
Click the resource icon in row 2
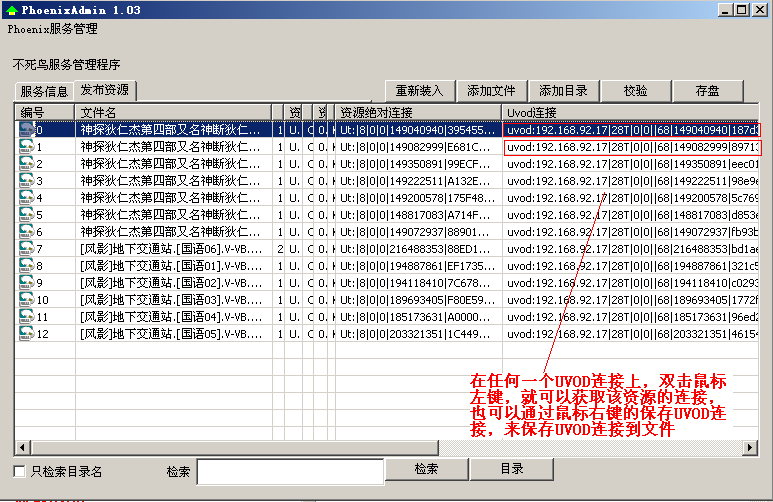point(27,164)
